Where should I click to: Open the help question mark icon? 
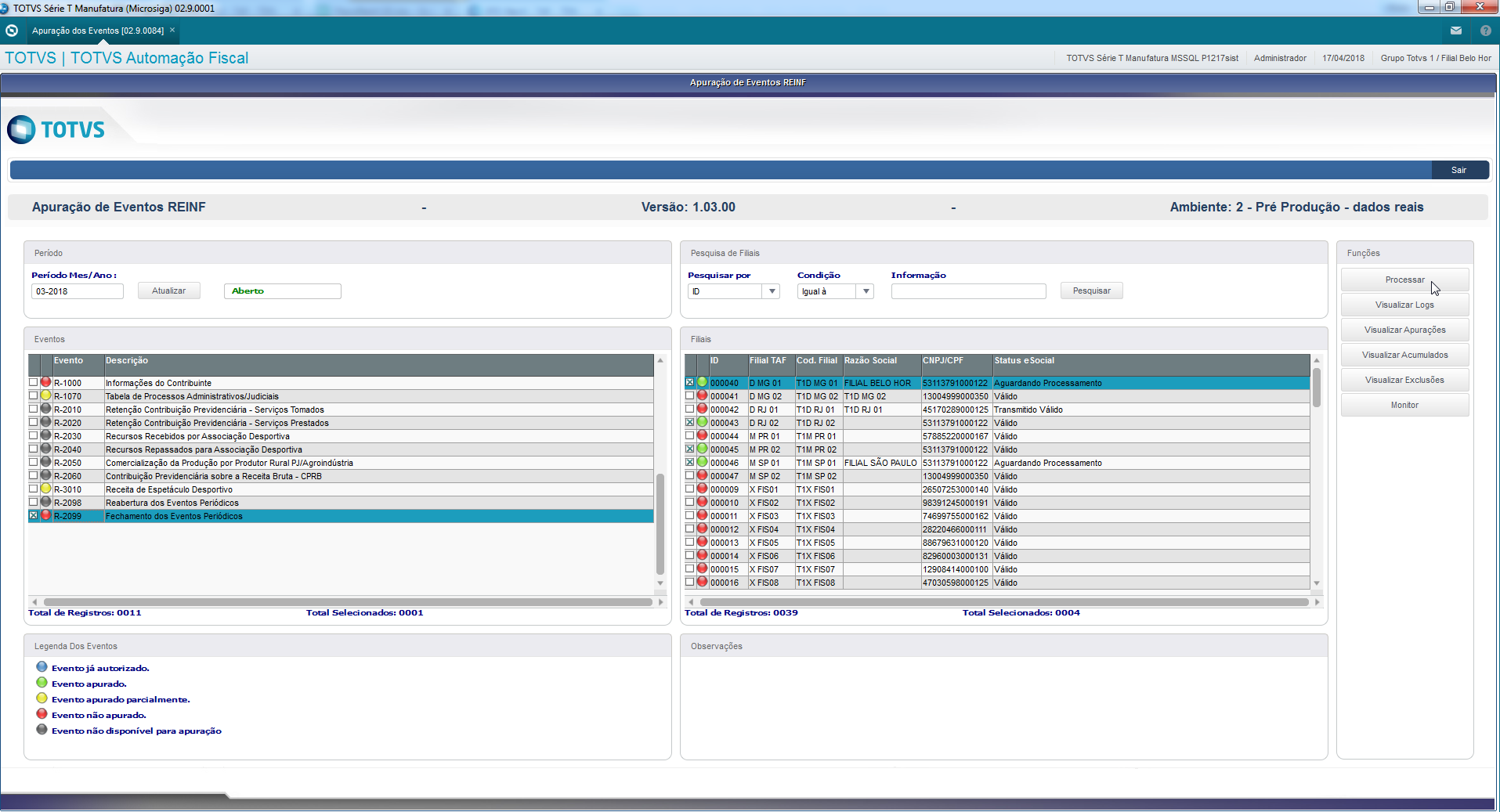click(1486, 31)
